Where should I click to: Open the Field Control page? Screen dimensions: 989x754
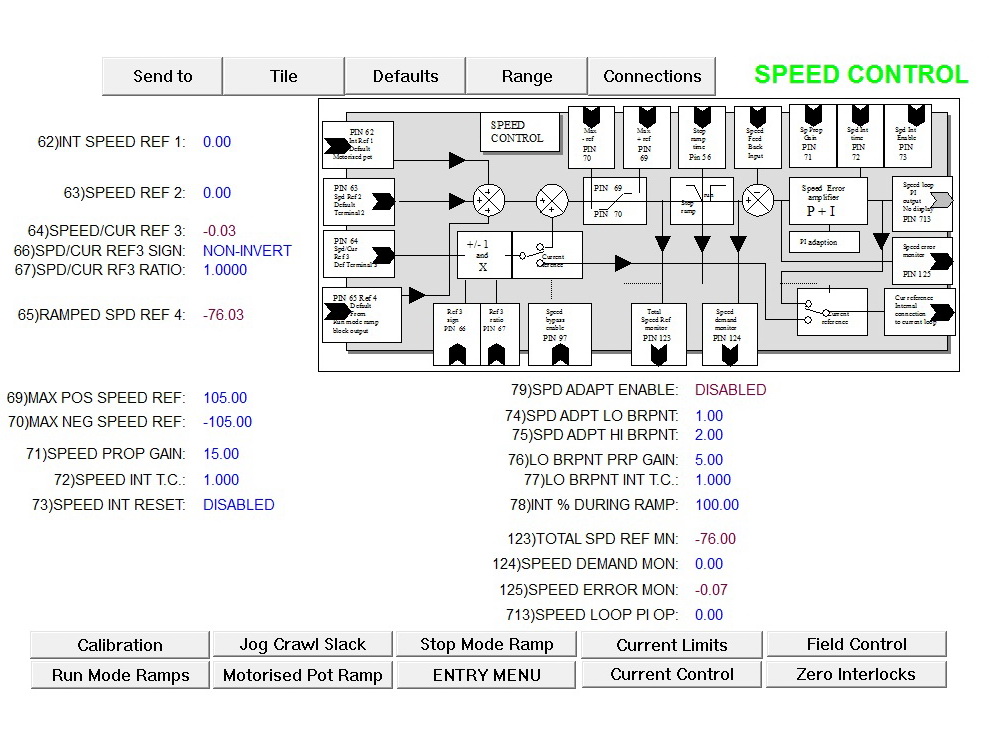(857, 644)
